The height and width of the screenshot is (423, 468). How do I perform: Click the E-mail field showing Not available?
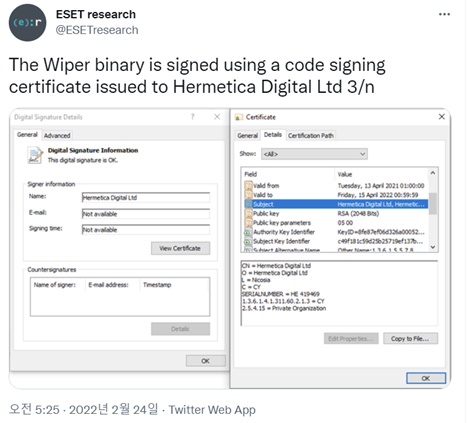coord(146,214)
